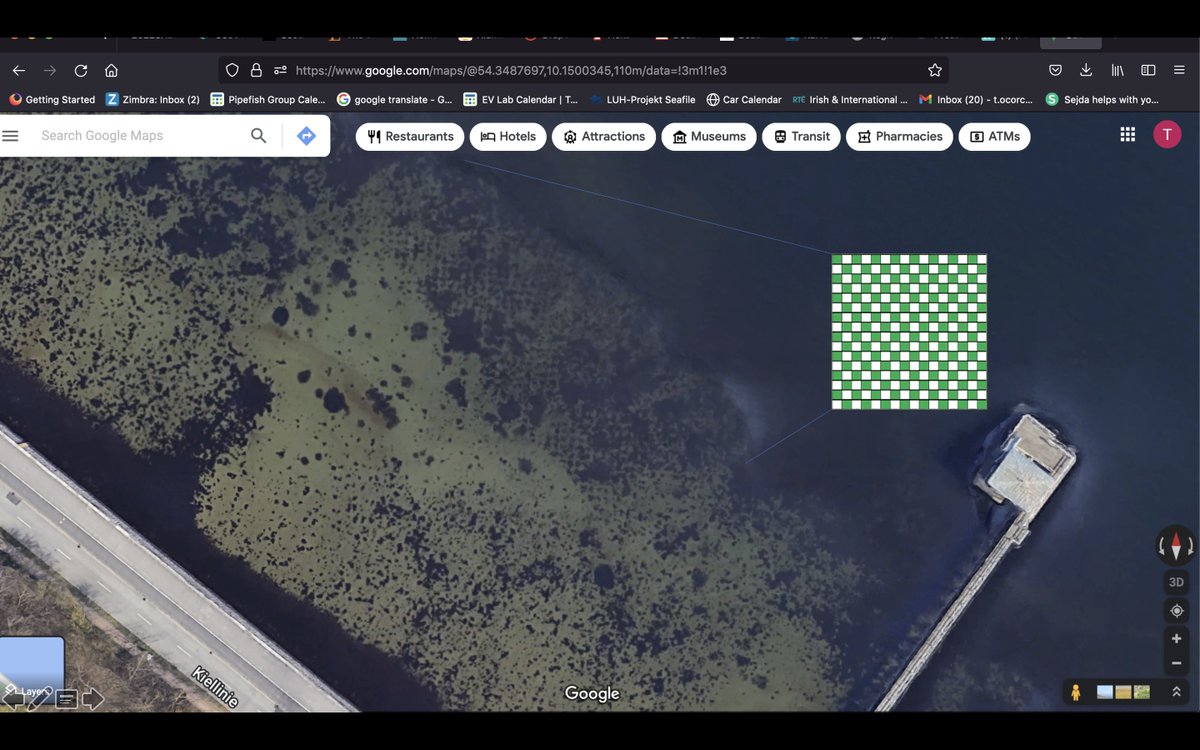Open the first imagery thumbnail in the strip
Screen dimensions: 1200x750
1104,692
